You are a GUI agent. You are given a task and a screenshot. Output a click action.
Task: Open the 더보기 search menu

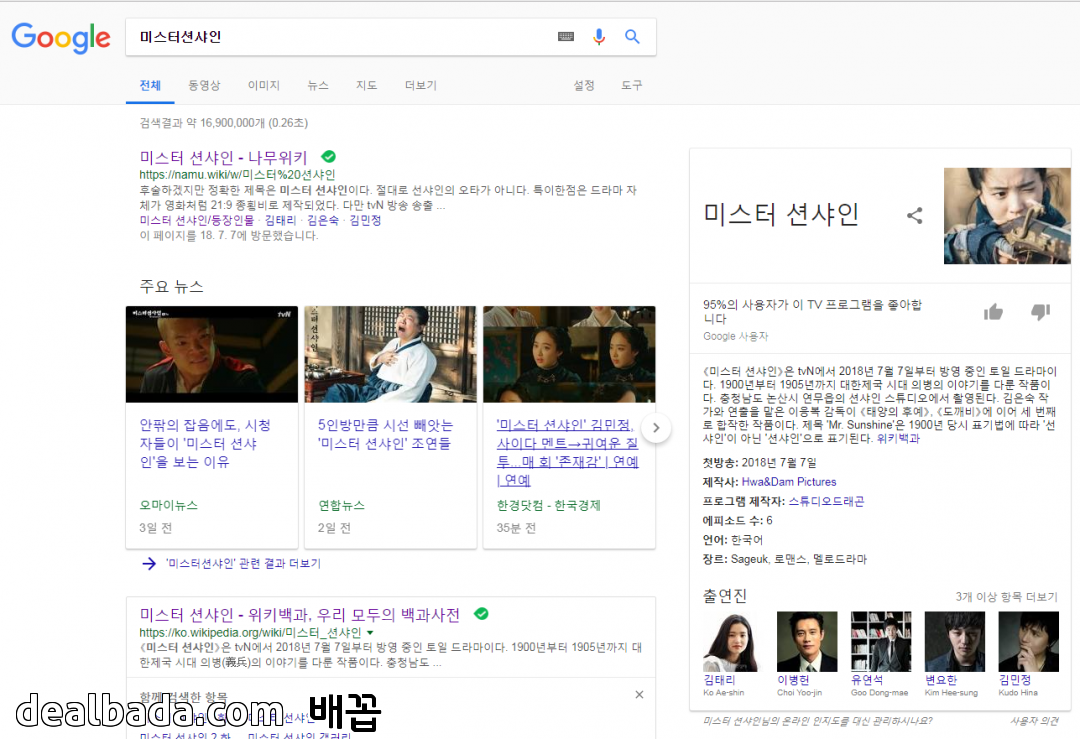[420, 86]
